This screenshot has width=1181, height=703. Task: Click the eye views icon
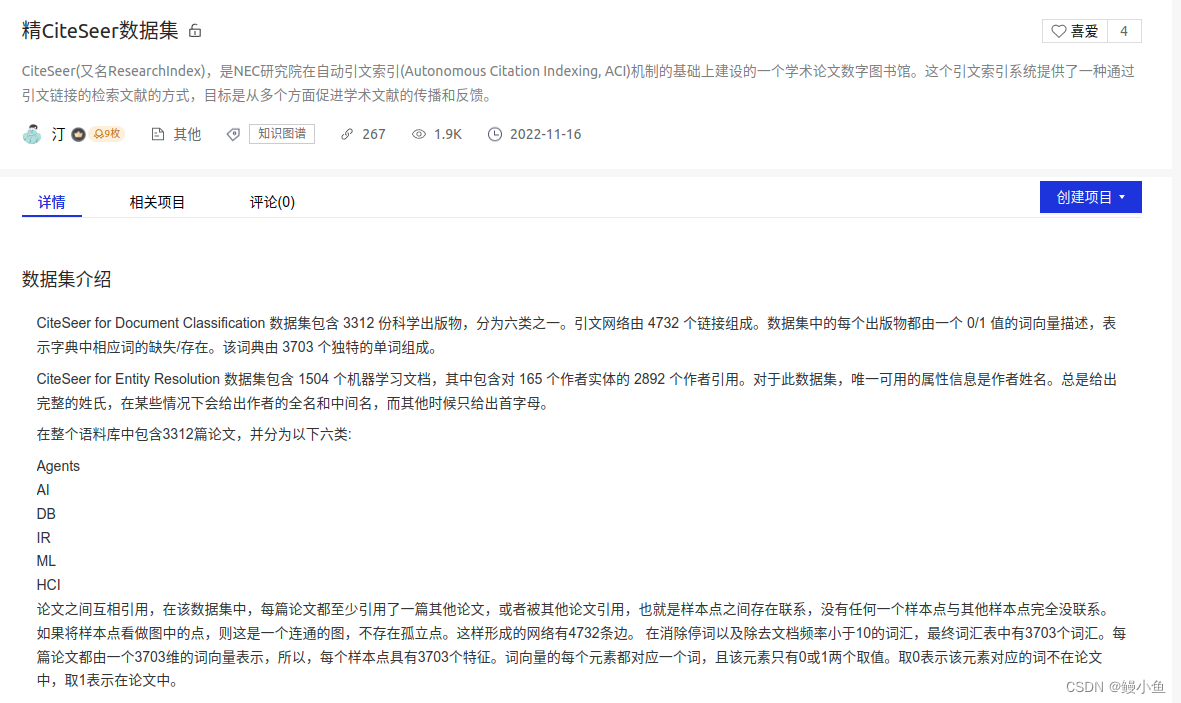pyautogui.click(x=419, y=134)
